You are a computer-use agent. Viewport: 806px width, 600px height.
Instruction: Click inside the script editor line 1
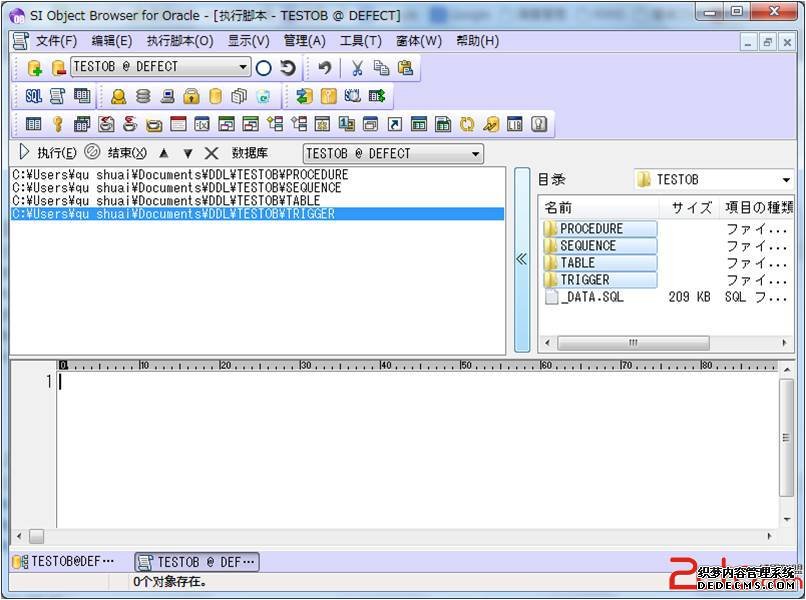pos(400,382)
